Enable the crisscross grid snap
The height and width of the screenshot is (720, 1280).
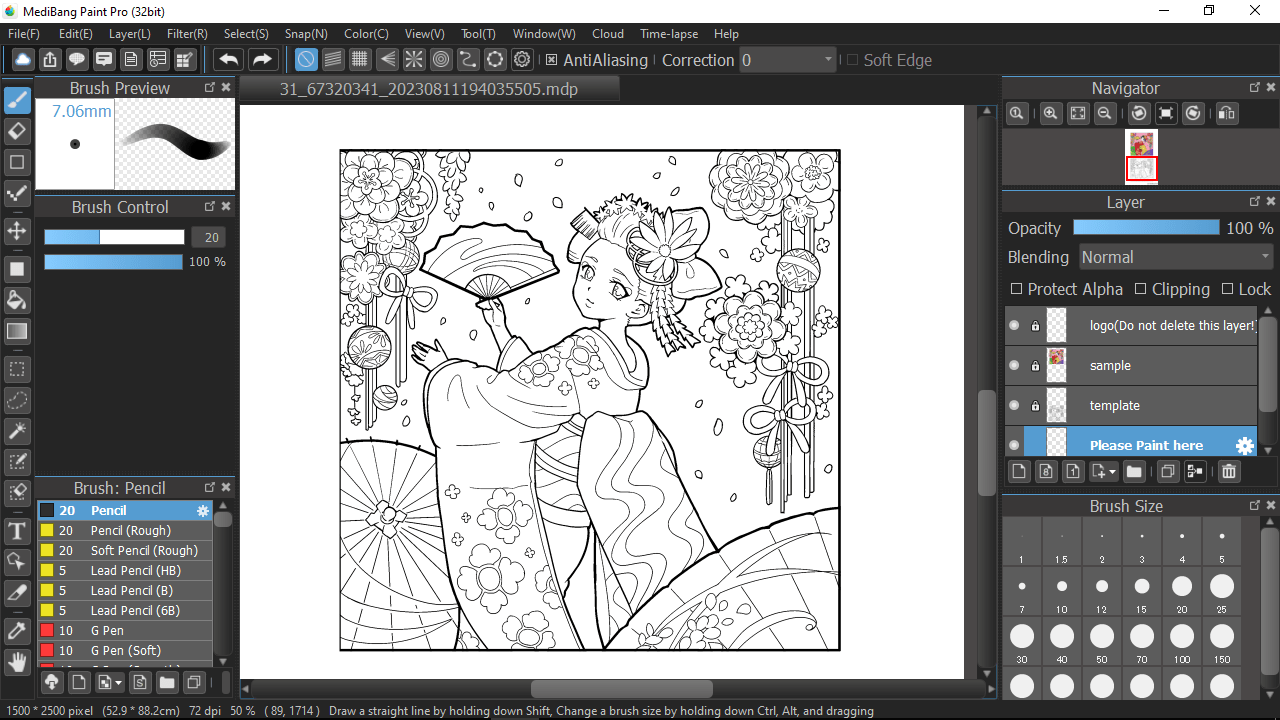pos(360,60)
